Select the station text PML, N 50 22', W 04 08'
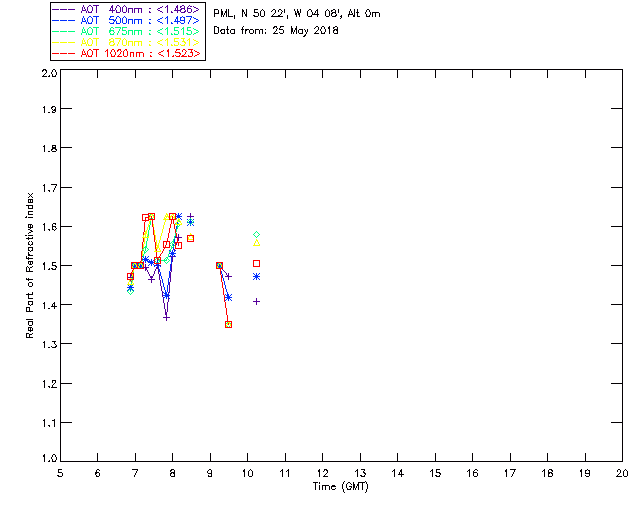Screen dimensions: 640x512 click(278, 13)
